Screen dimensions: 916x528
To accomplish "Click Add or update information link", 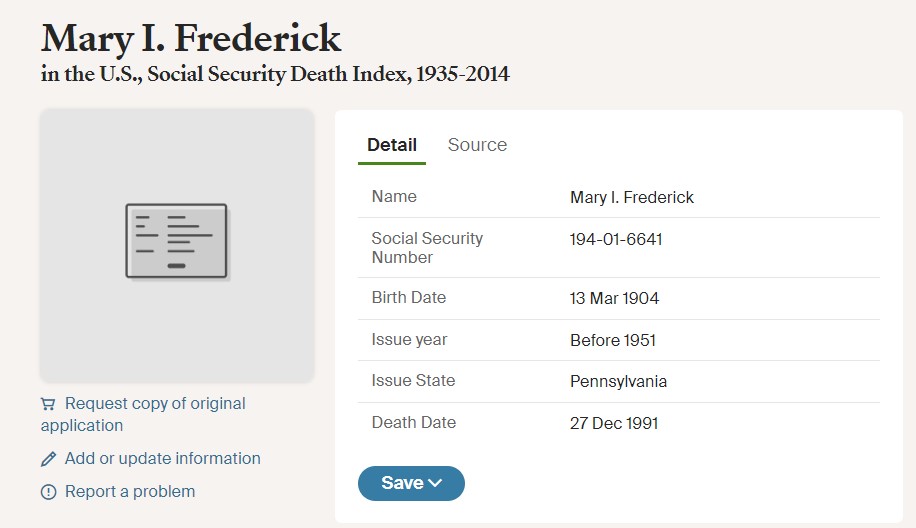I will pos(162,458).
